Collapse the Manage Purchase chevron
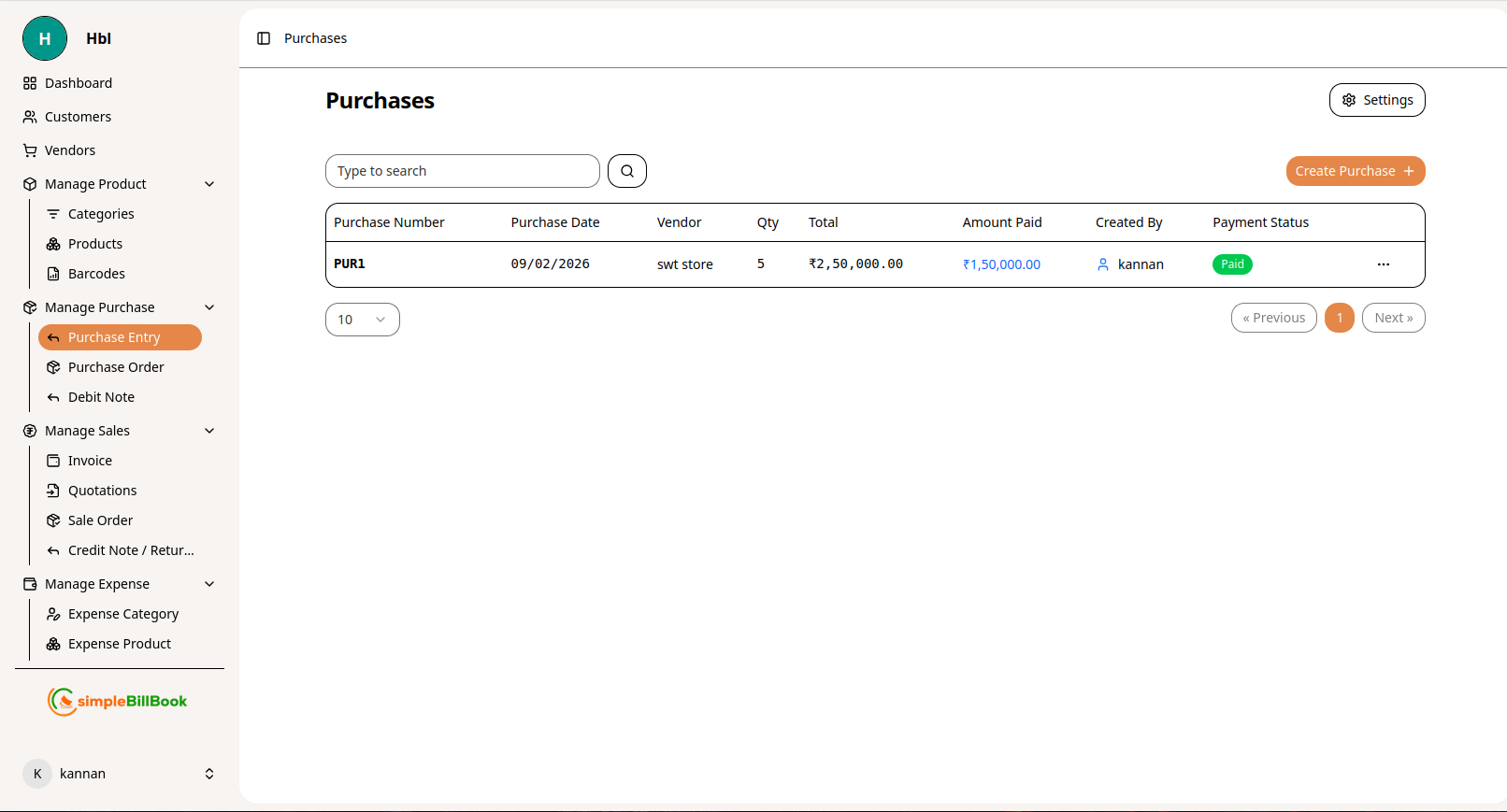Viewport: 1507px width, 812px height. coord(209,307)
